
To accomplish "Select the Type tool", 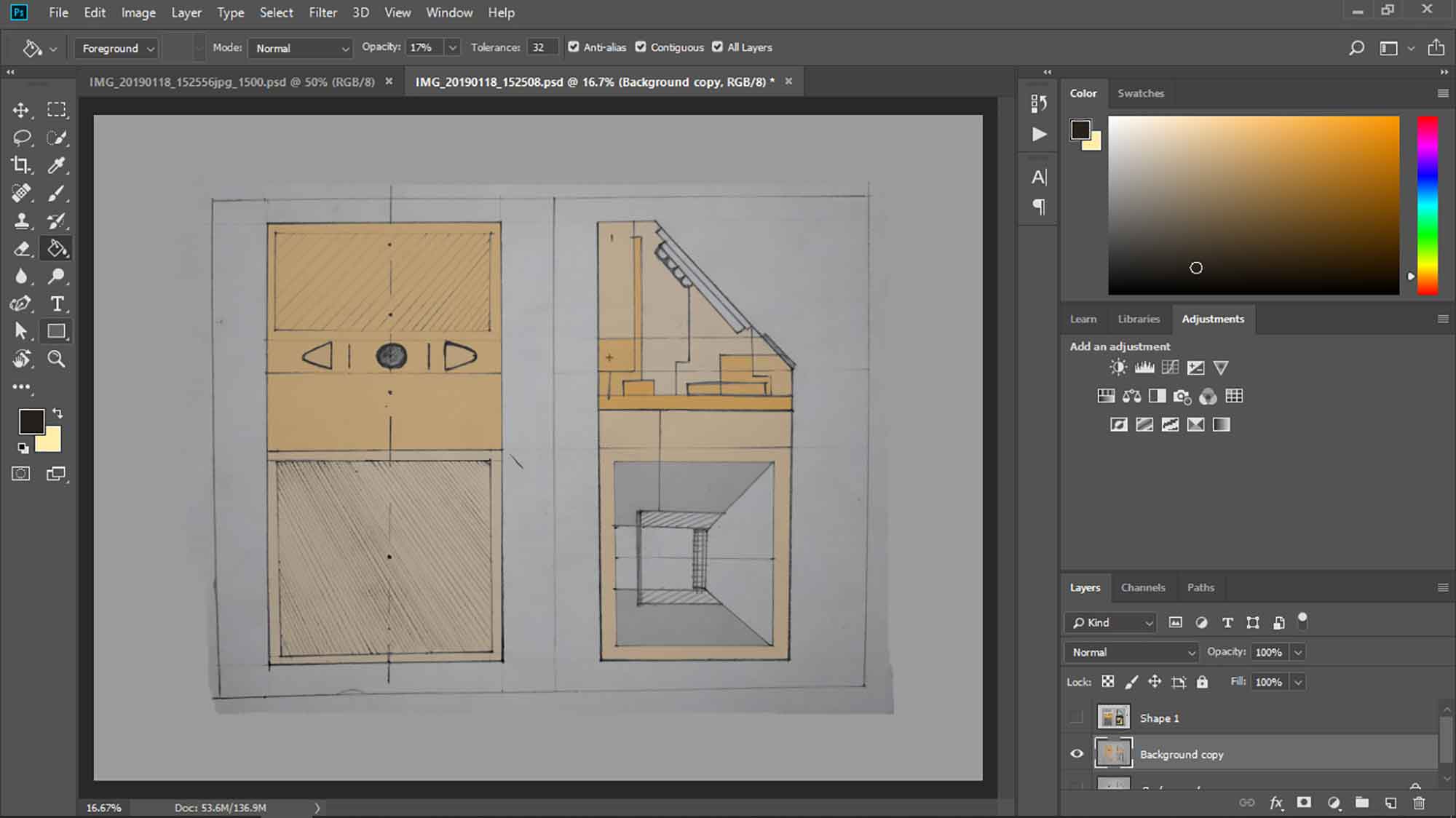I will point(56,303).
